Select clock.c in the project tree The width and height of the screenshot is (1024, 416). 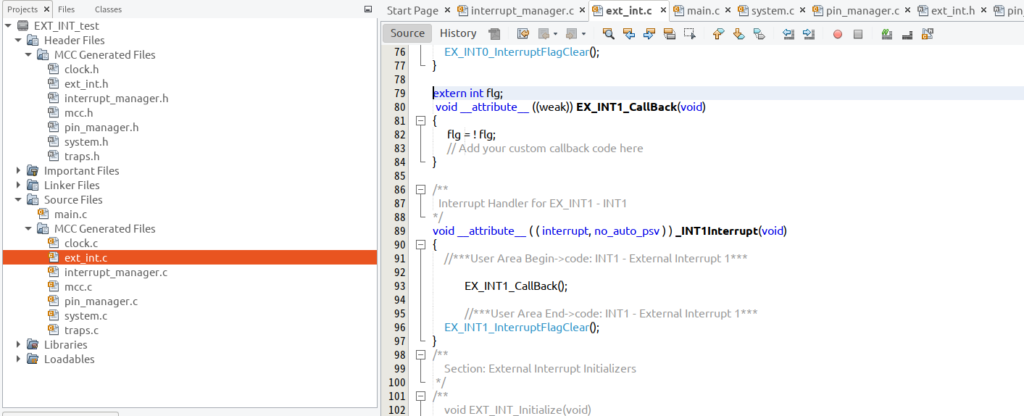coord(81,243)
